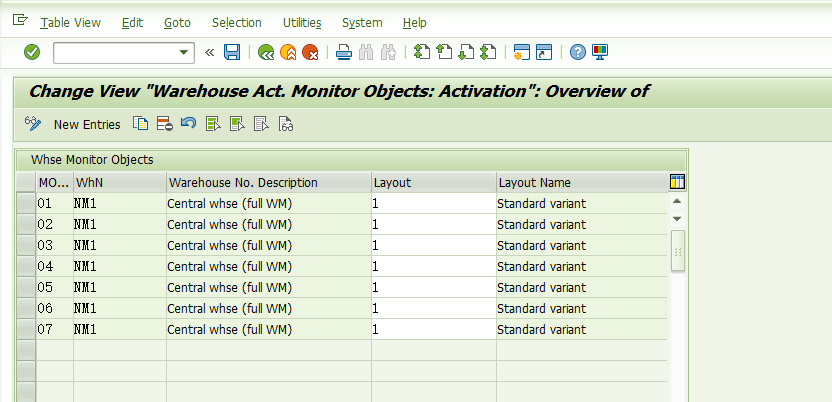Image resolution: width=832 pixels, height=402 pixels.
Task: Click the vertical scrollbar thumb
Action: [x=678, y=251]
